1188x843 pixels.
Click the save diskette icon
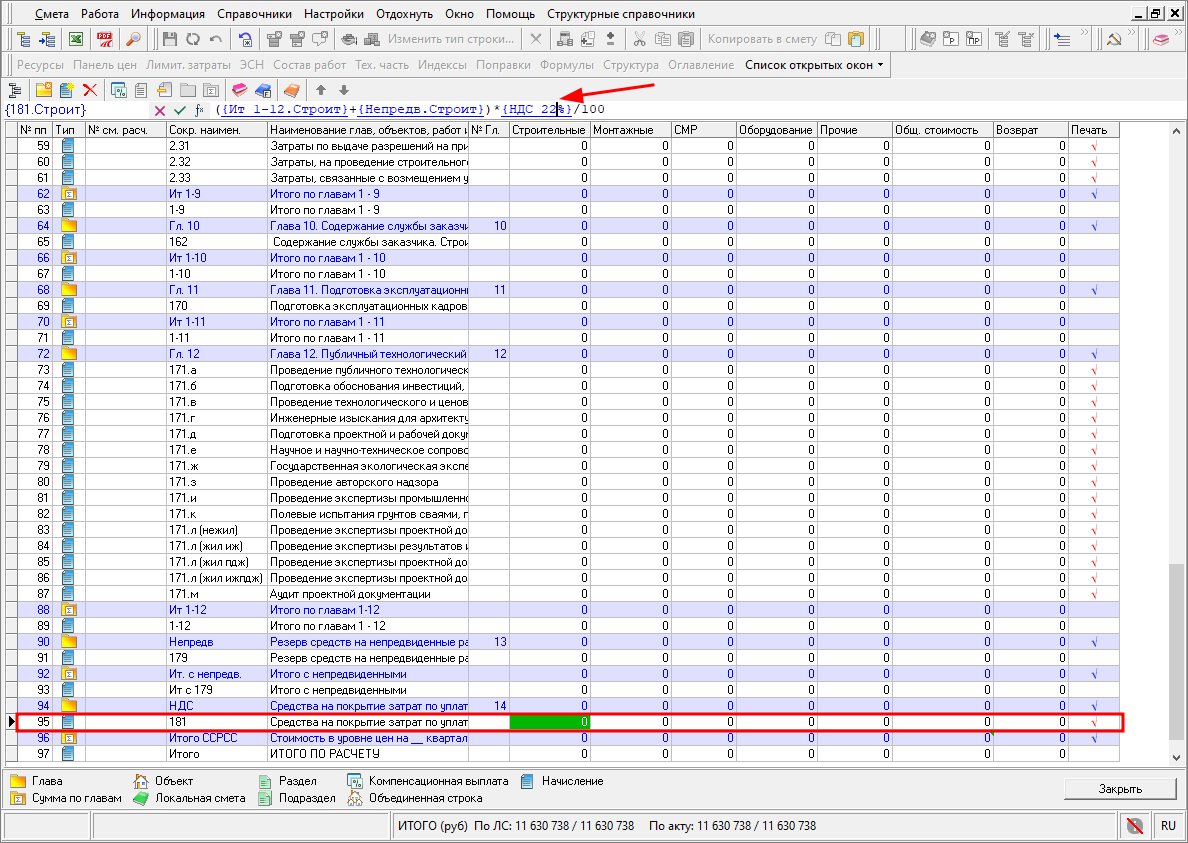click(169, 39)
